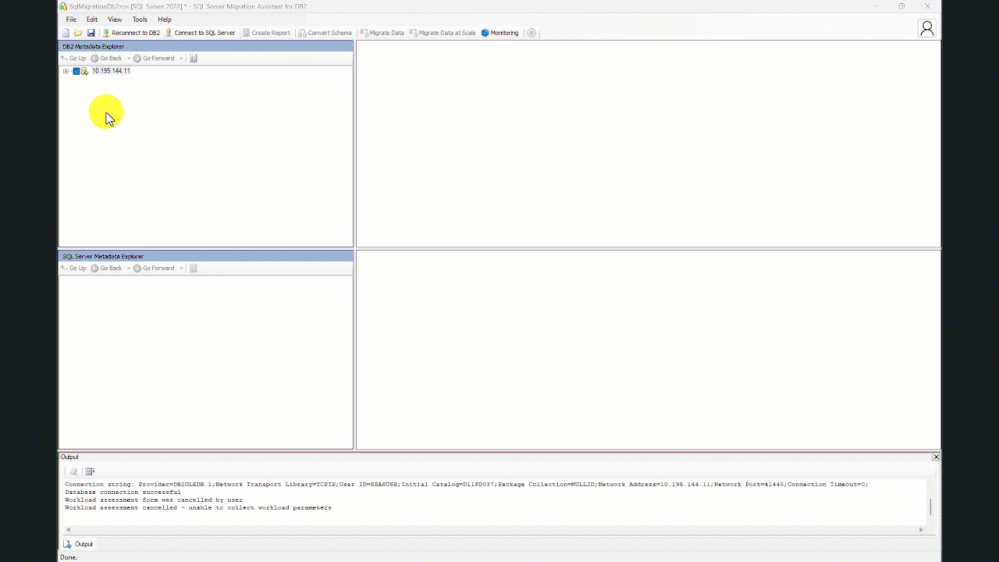Click Go Up in SQL Server Metadata Explorer
The width and height of the screenshot is (999, 562).
point(74,268)
